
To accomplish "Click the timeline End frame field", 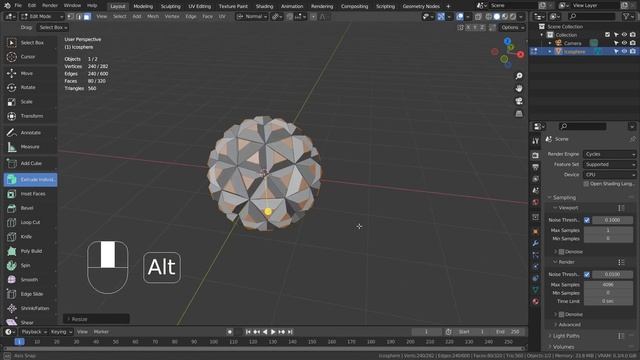I will (x=507, y=332).
